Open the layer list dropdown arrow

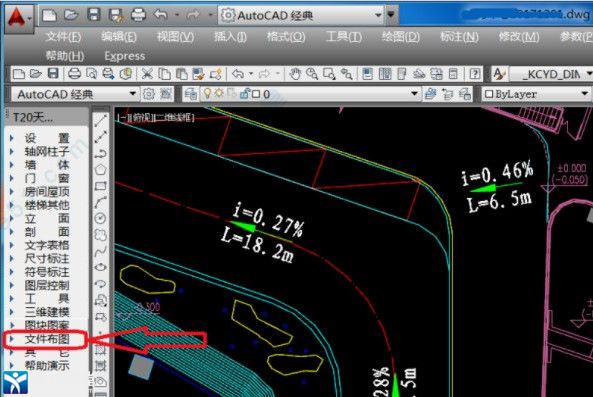[x=414, y=93]
